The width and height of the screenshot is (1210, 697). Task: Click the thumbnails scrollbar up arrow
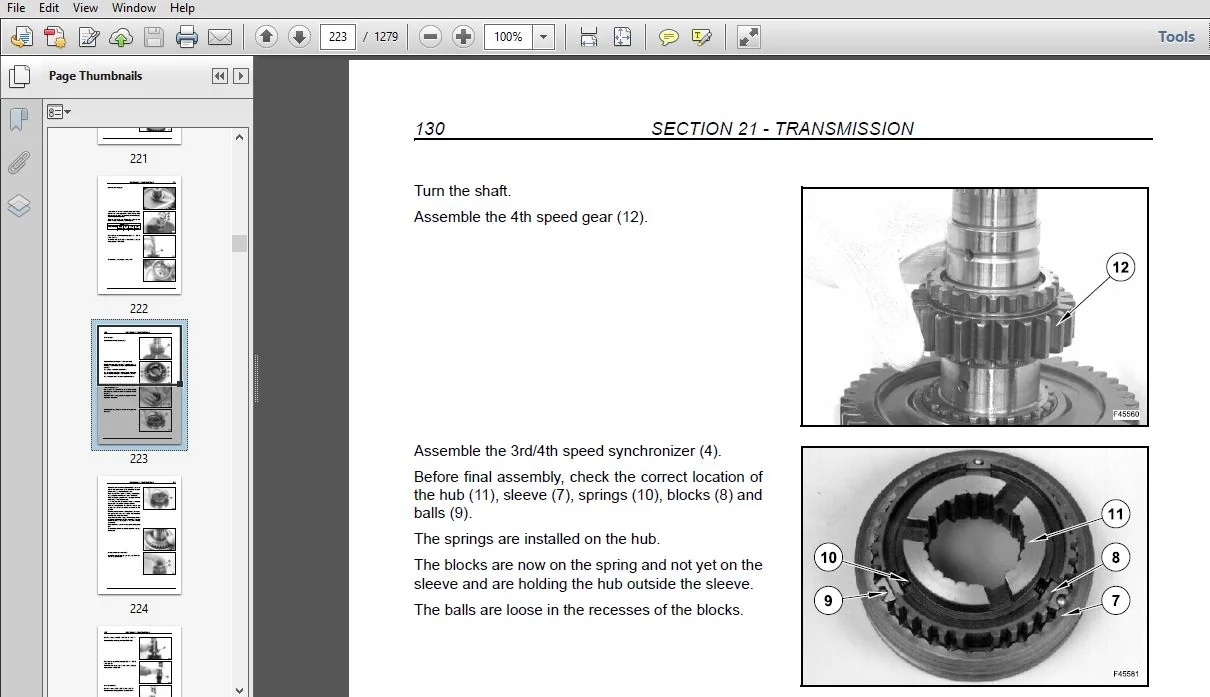[x=239, y=137]
